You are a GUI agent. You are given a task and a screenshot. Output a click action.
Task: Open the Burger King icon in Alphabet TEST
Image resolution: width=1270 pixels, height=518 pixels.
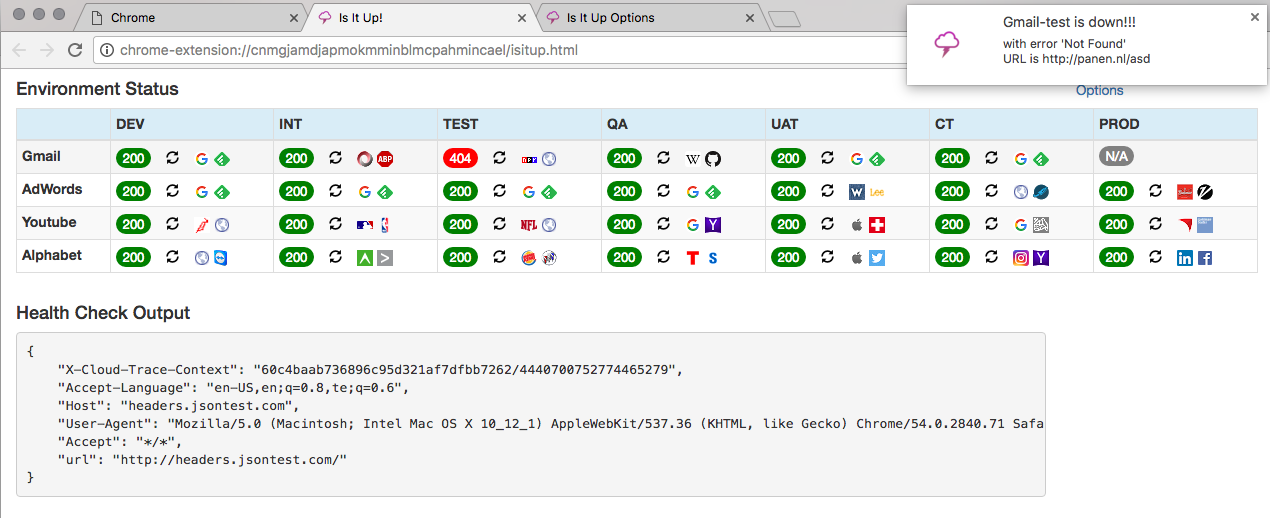click(530, 258)
